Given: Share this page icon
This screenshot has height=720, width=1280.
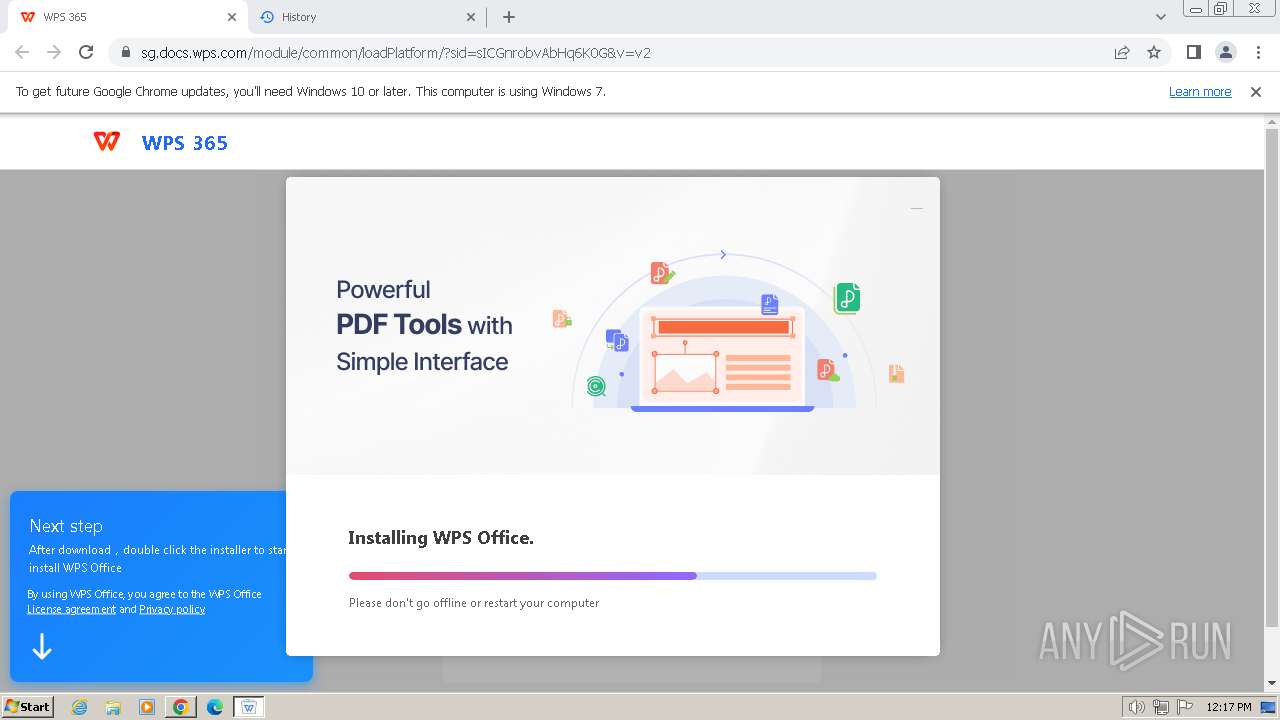Looking at the screenshot, I should 1122,52.
